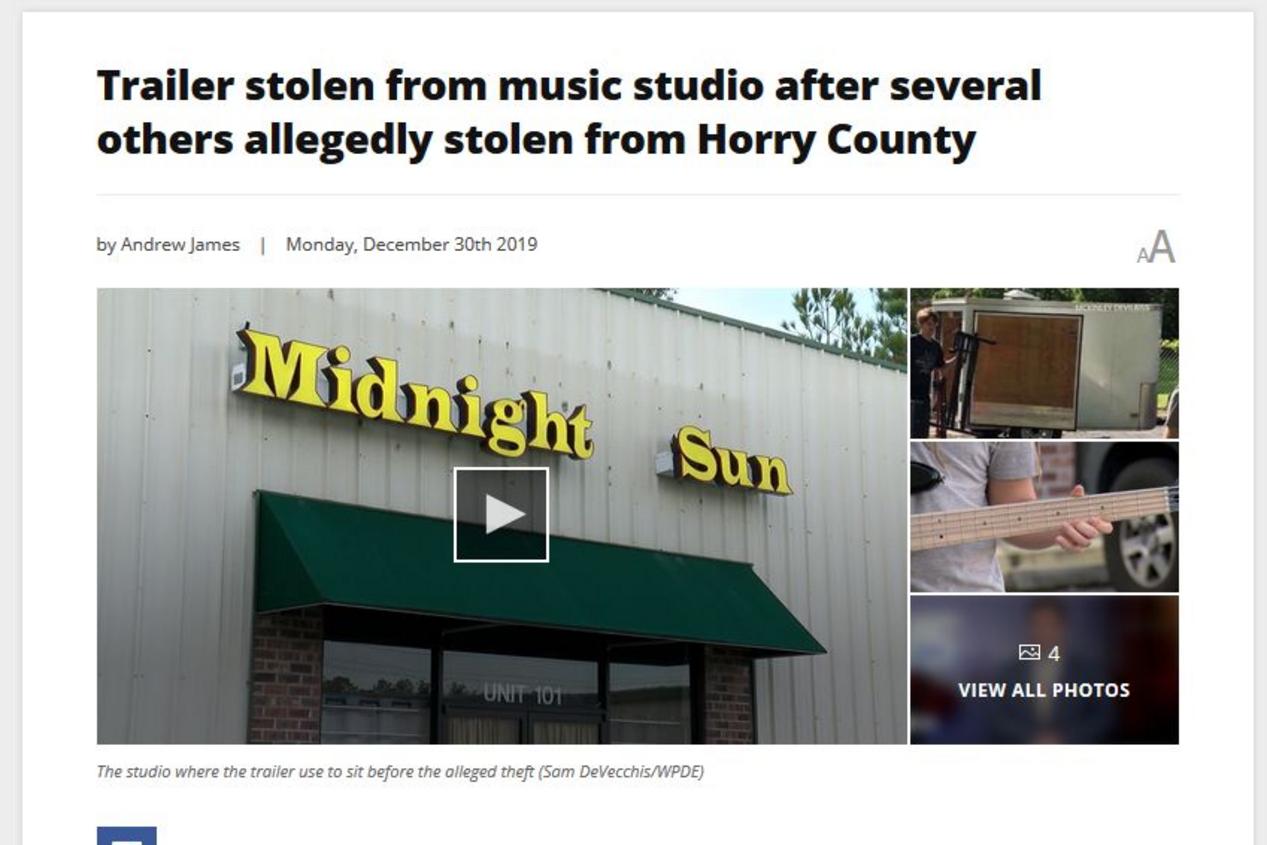
Task: Click the yellow Sun sign in the video
Action: (733, 460)
